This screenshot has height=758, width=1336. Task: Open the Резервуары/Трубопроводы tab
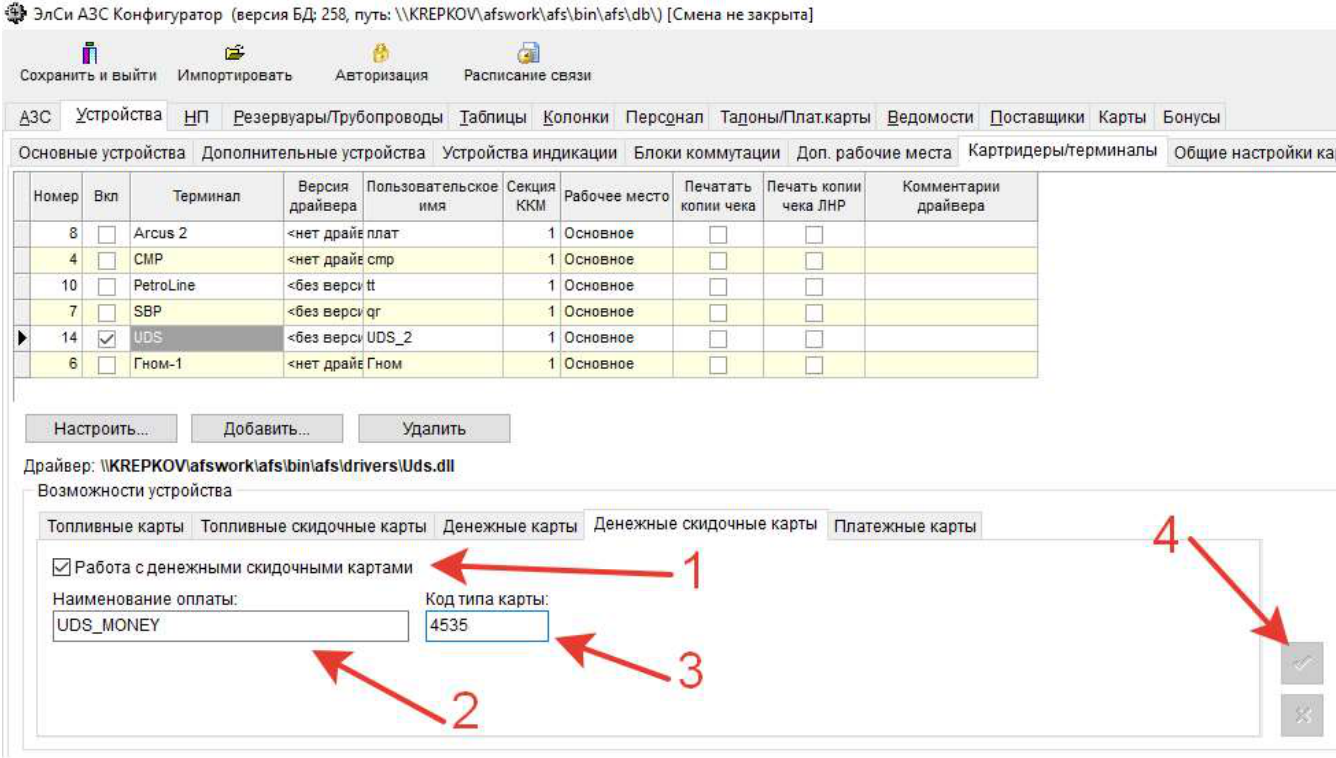point(338,117)
